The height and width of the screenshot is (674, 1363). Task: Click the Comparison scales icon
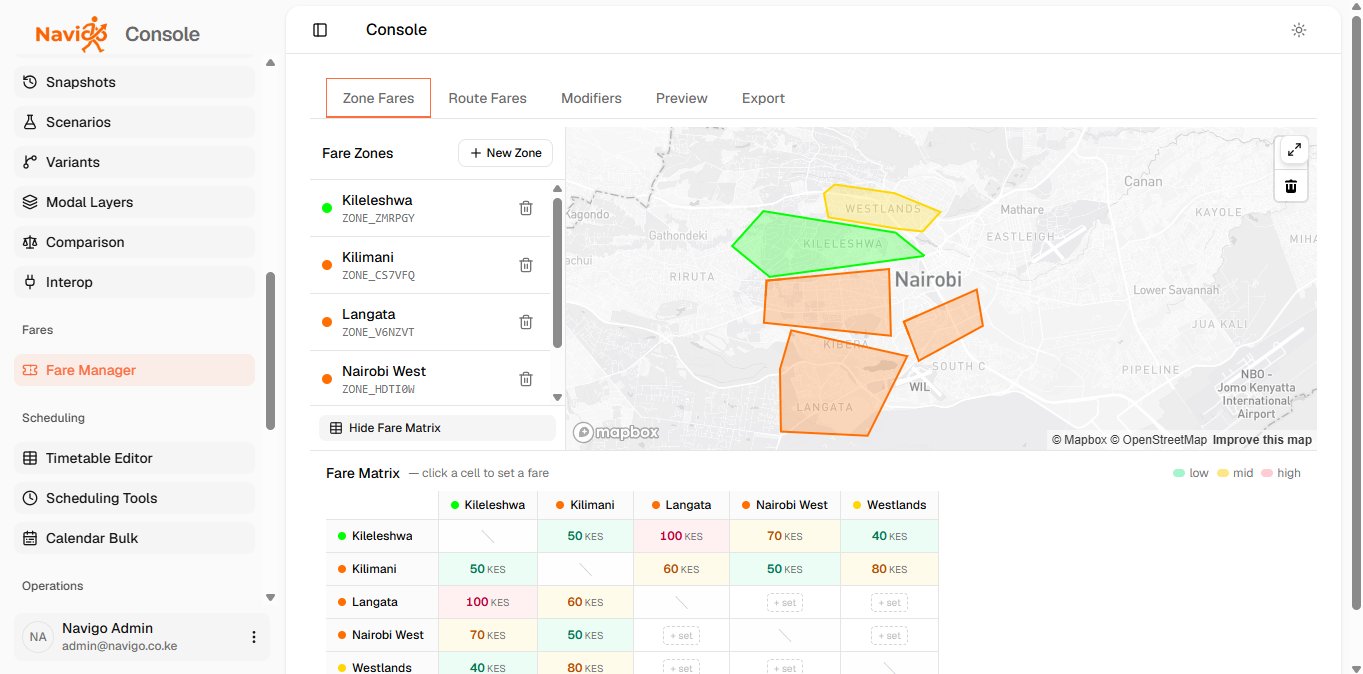(x=30, y=242)
